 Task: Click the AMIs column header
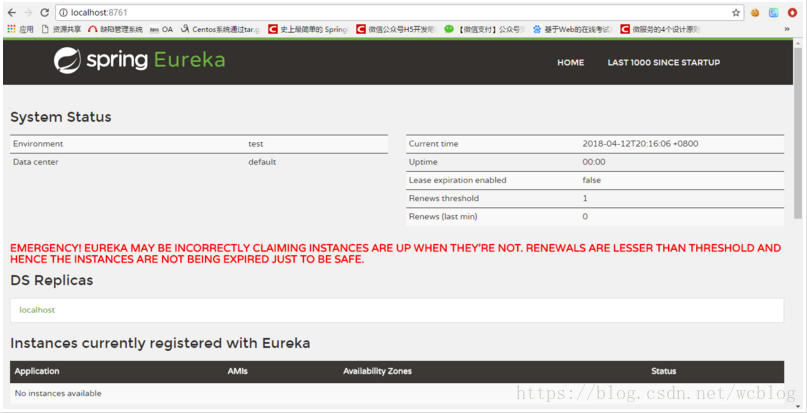237,371
